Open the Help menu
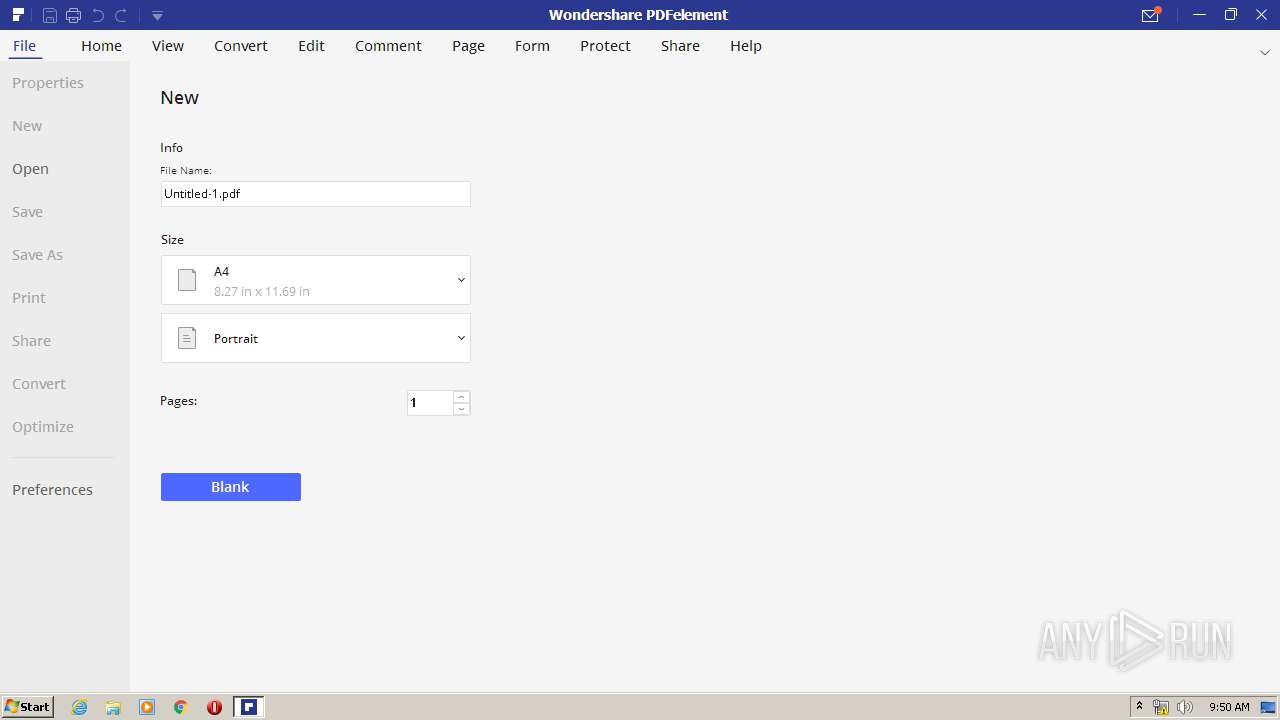Image resolution: width=1280 pixels, height=720 pixels. (x=746, y=46)
